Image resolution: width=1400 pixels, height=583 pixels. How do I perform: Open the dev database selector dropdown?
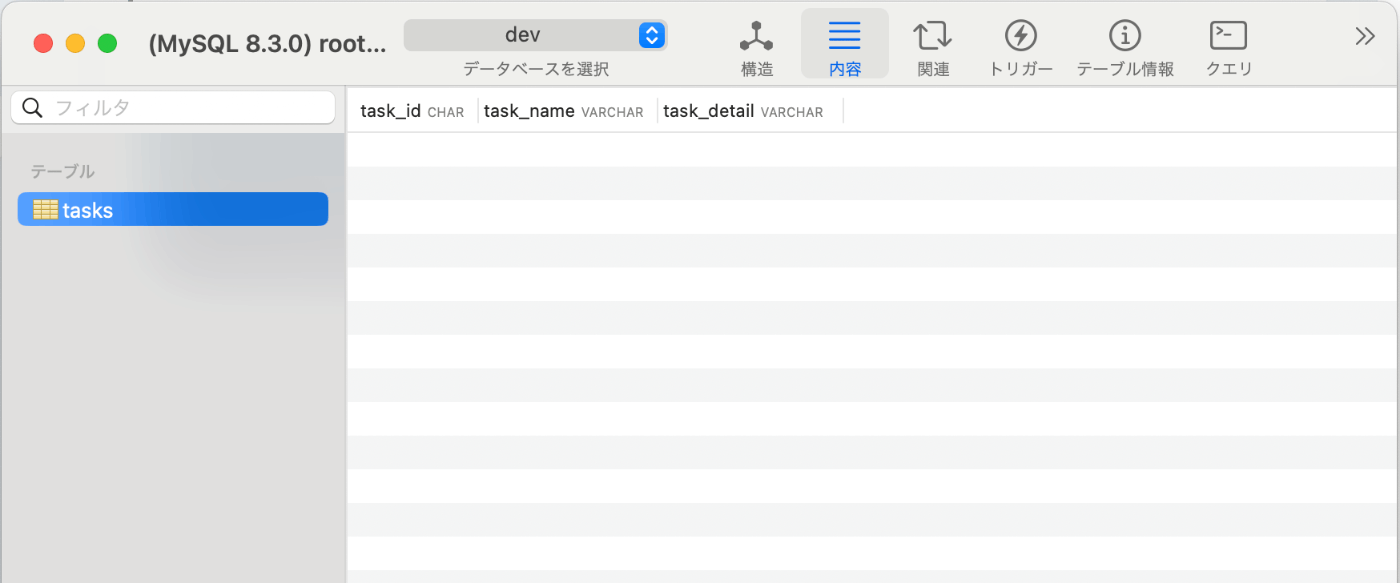[x=535, y=35]
